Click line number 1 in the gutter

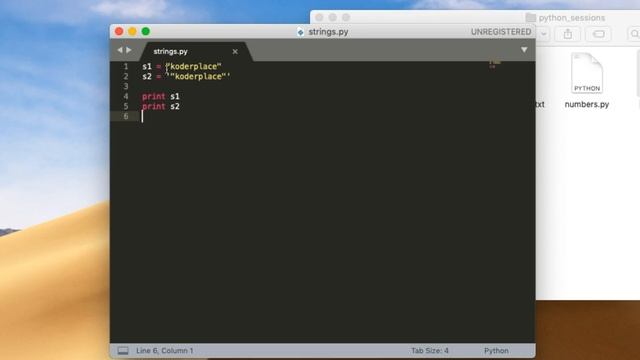click(x=126, y=67)
